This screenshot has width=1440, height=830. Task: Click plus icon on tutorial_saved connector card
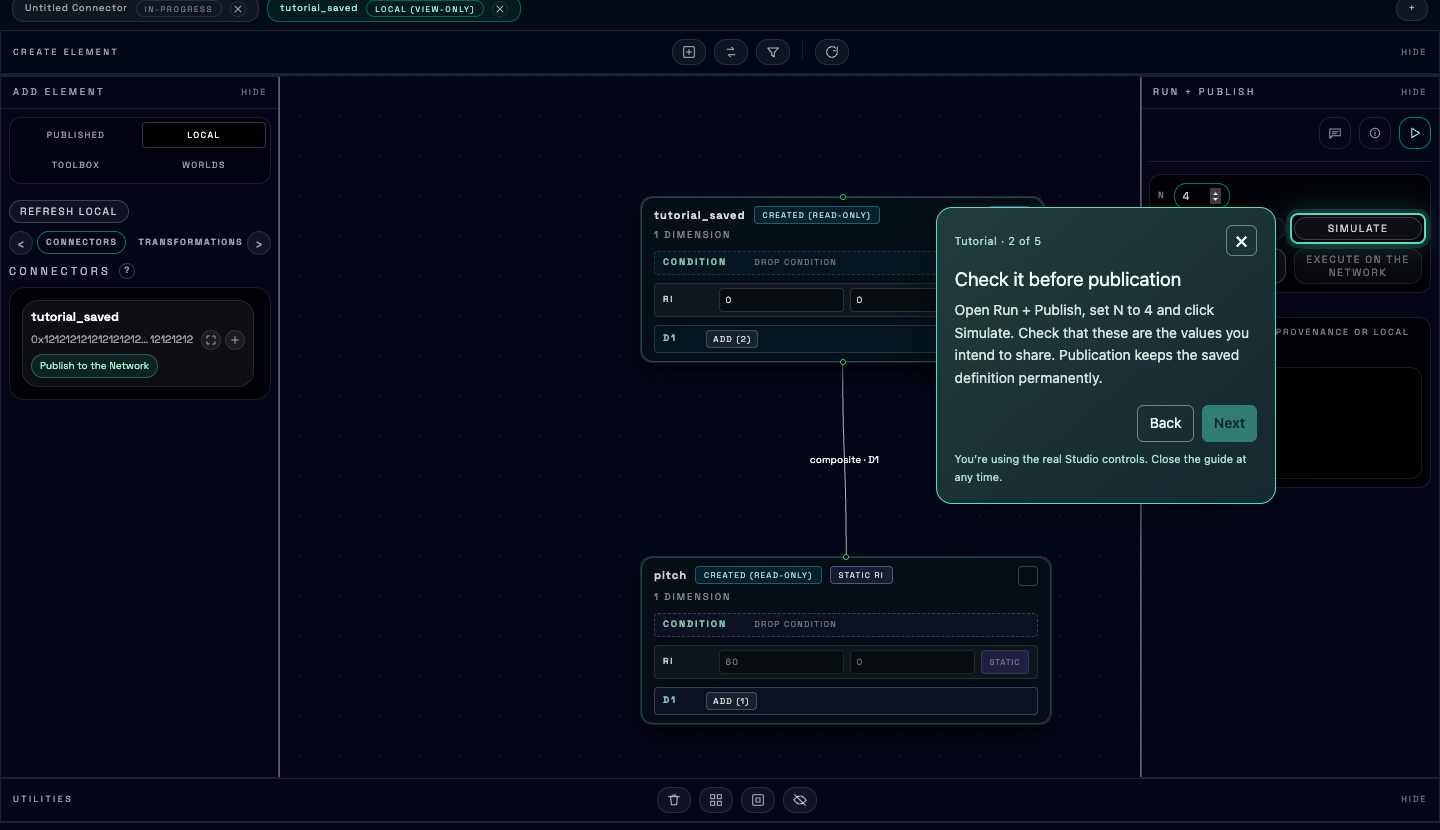[x=235, y=340]
